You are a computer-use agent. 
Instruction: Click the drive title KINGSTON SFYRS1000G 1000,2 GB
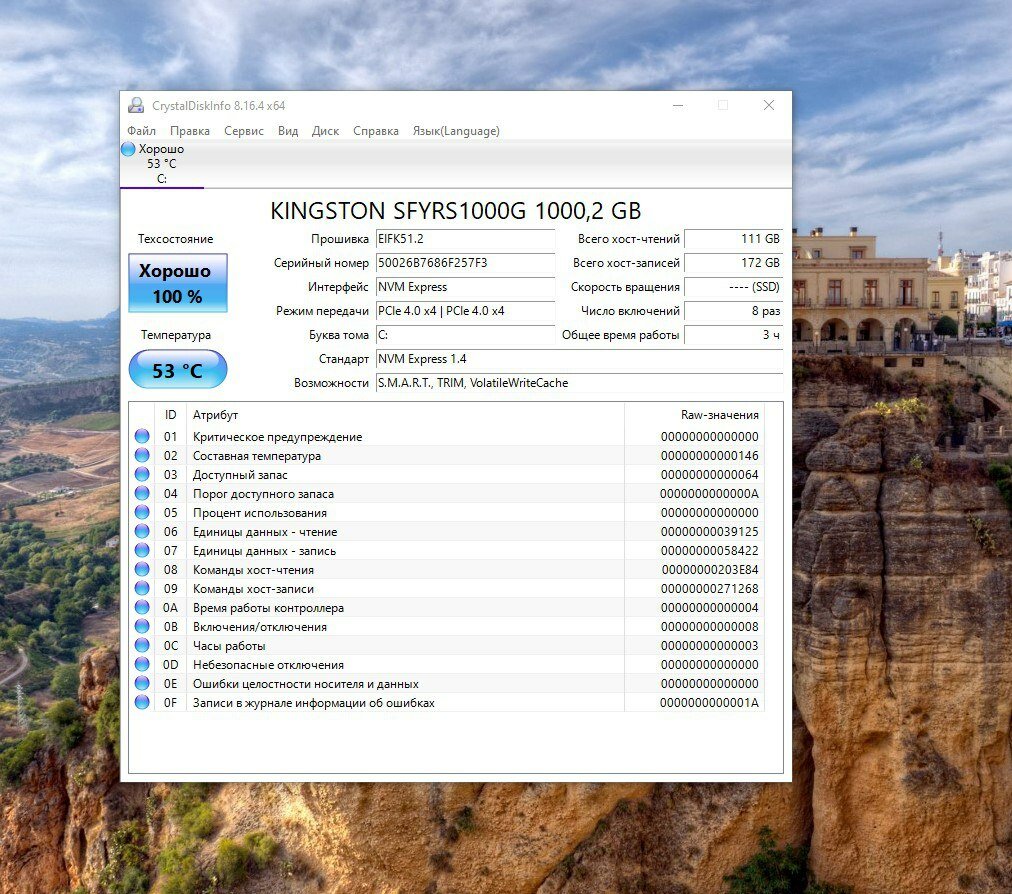coord(456,211)
